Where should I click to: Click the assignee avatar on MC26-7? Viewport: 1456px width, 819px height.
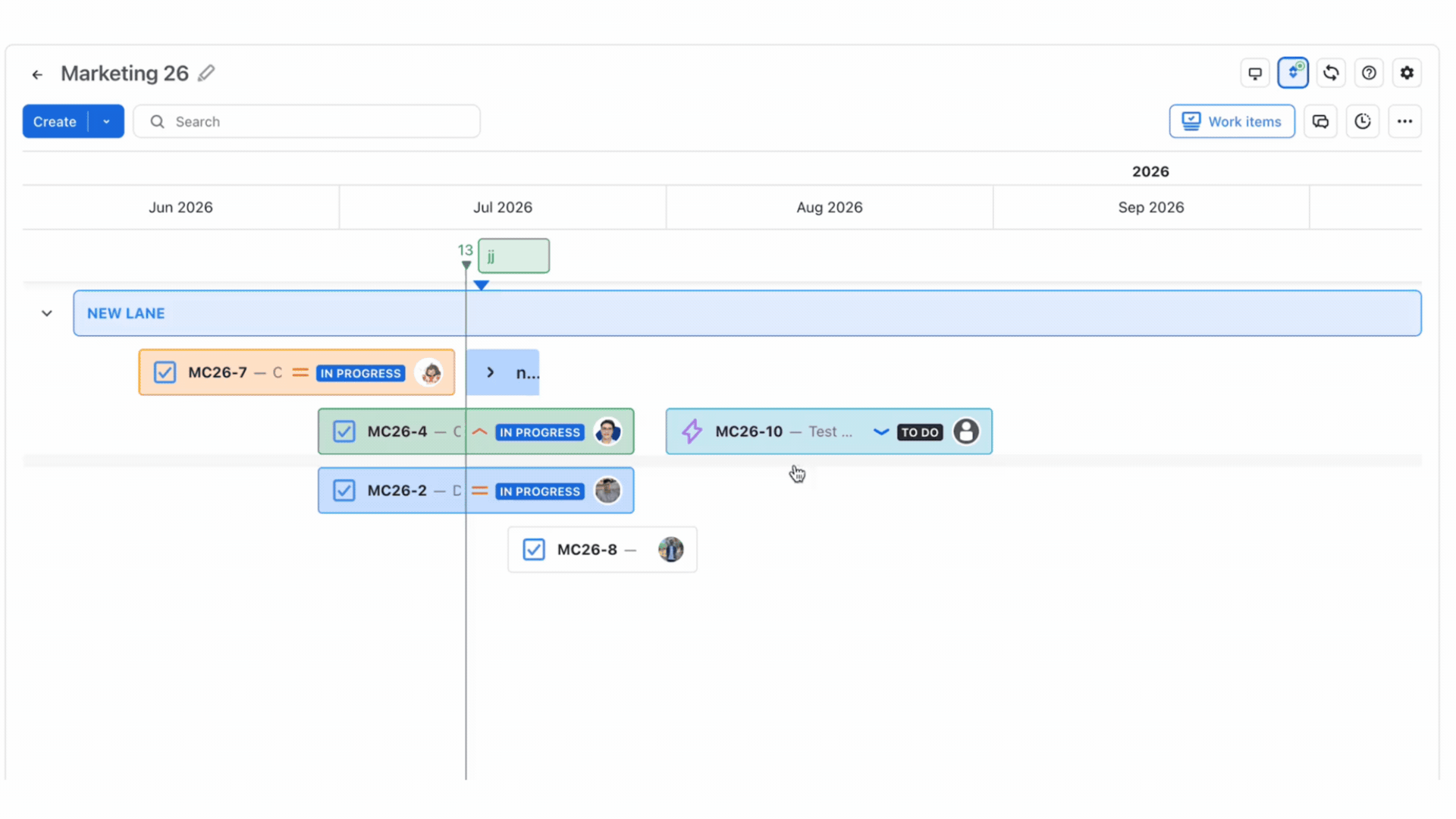(431, 372)
